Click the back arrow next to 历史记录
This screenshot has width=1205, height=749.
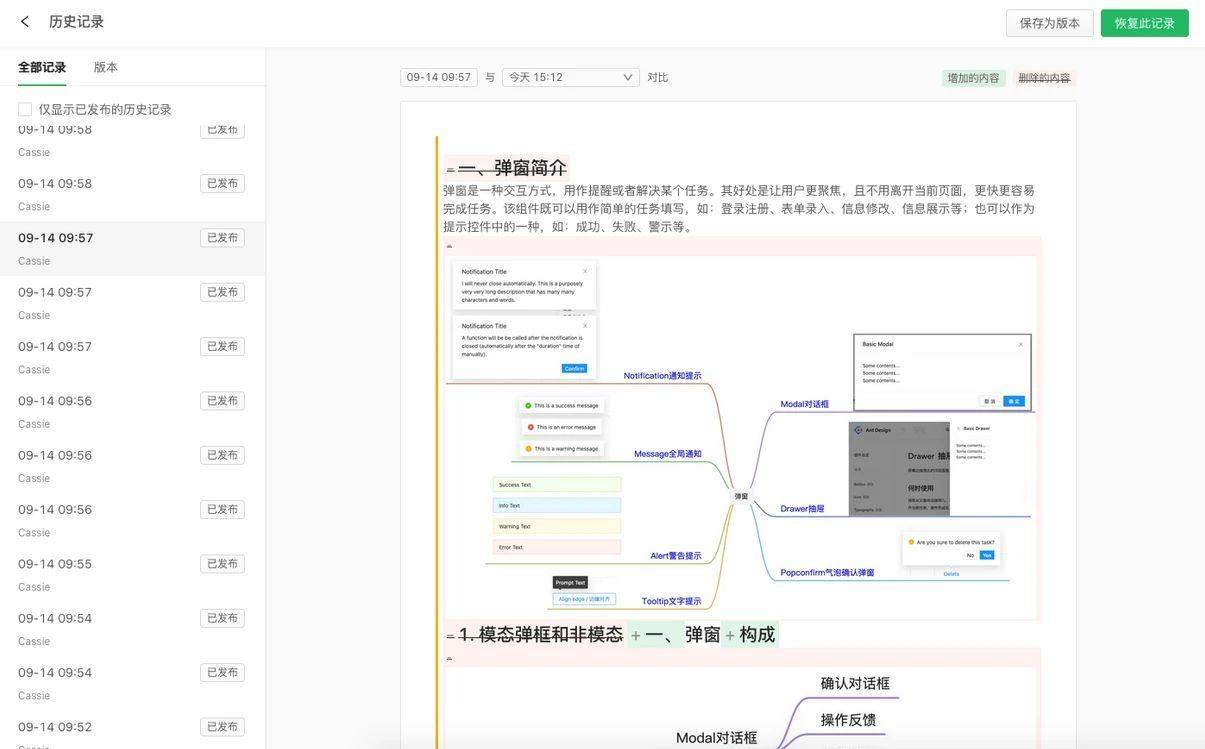coord(25,22)
